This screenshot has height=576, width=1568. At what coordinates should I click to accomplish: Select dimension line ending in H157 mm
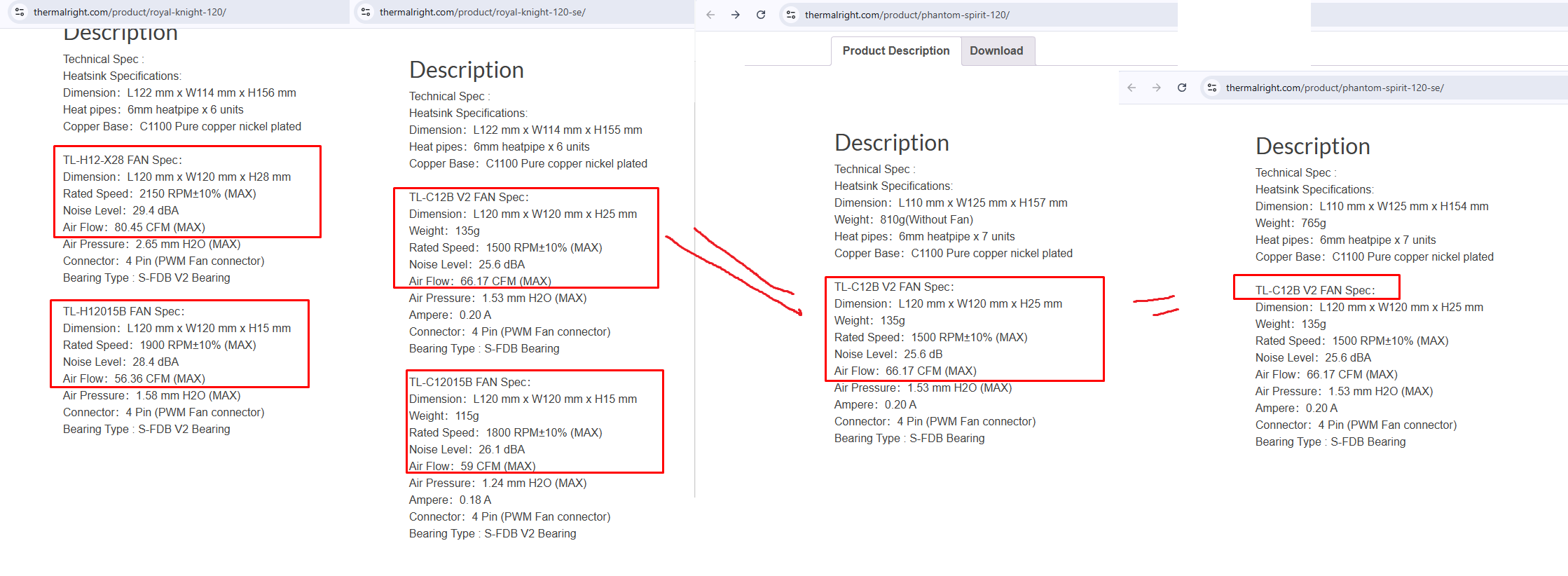click(x=951, y=203)
